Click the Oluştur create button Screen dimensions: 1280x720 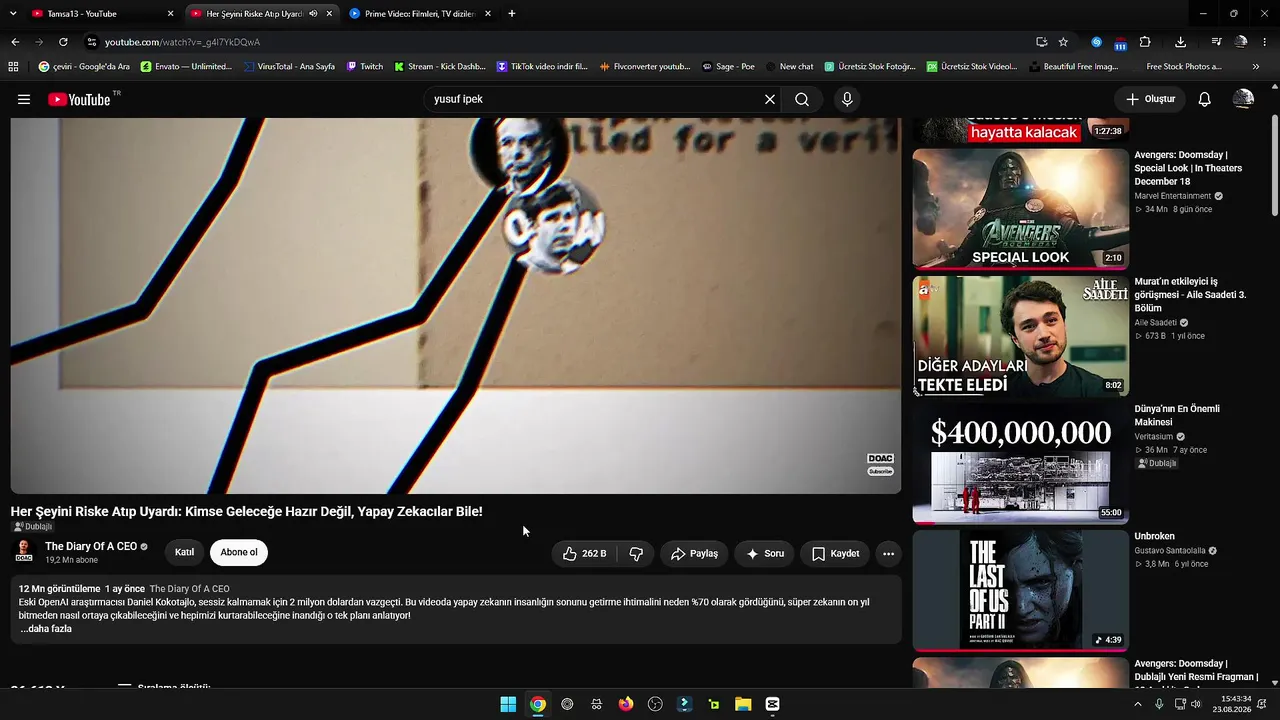click(x=1150, y=99)
